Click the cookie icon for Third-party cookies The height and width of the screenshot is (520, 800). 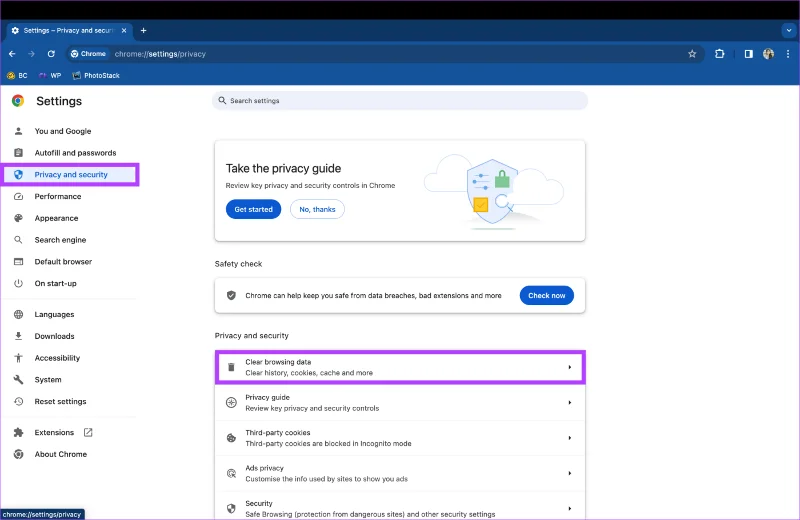pos(231,438)
